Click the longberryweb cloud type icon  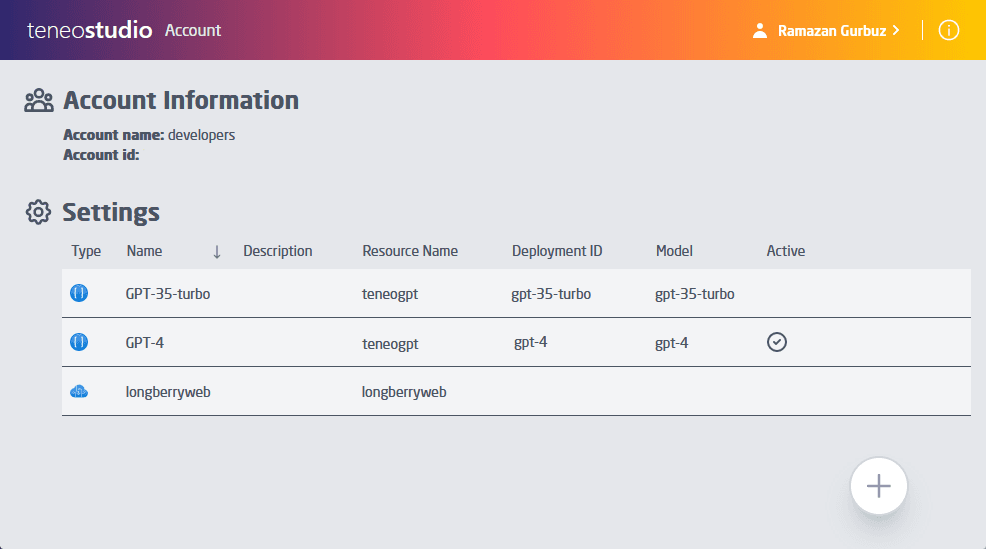(79, 392)
